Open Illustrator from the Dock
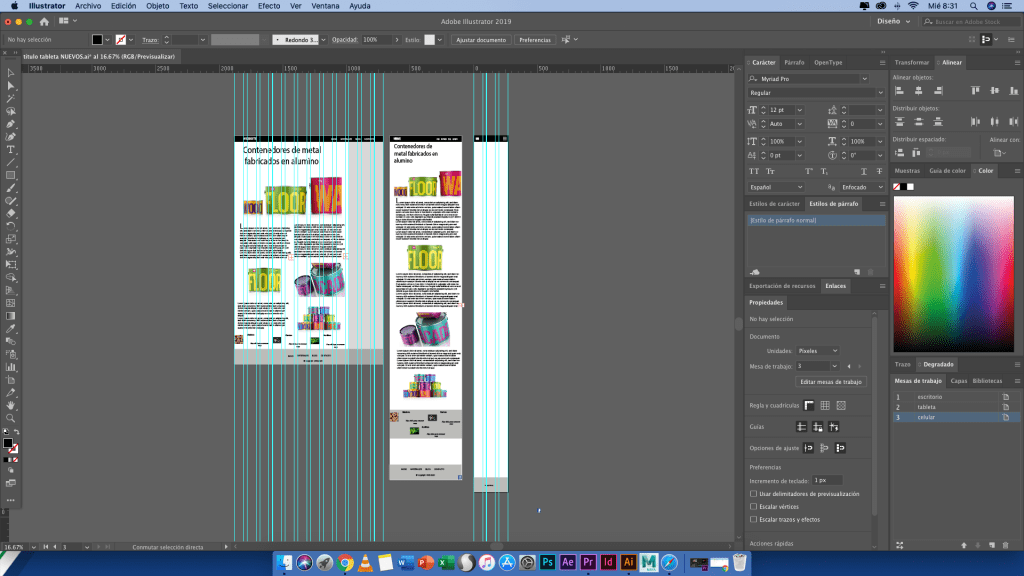Screen dimensions: 1024x576 629,563
